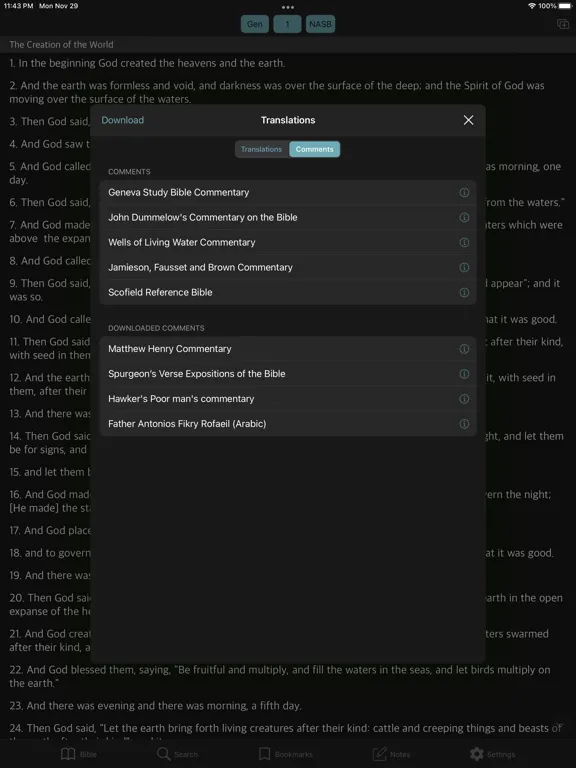Tap the three-dot multitasking indicator
The height and width of the screenshot is (768, 576).
click(x=288, y=7)
